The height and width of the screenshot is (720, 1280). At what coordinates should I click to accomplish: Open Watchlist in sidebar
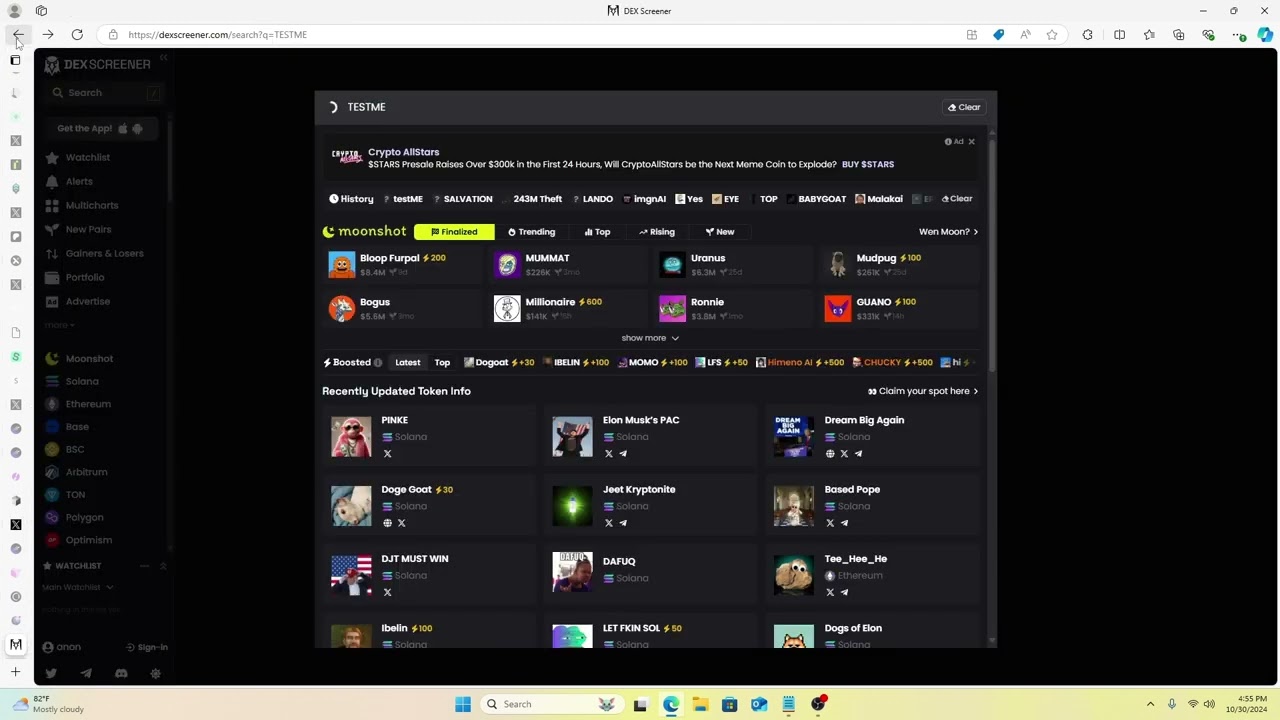pos(88,157)
